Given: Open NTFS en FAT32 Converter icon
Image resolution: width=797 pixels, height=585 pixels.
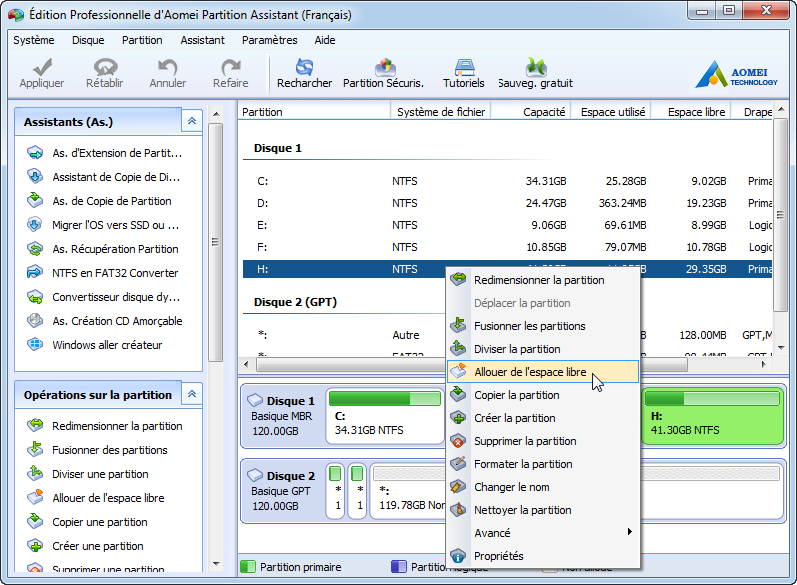Looking at the screenshot, I should pyautogui.click(x=35, y=272).
